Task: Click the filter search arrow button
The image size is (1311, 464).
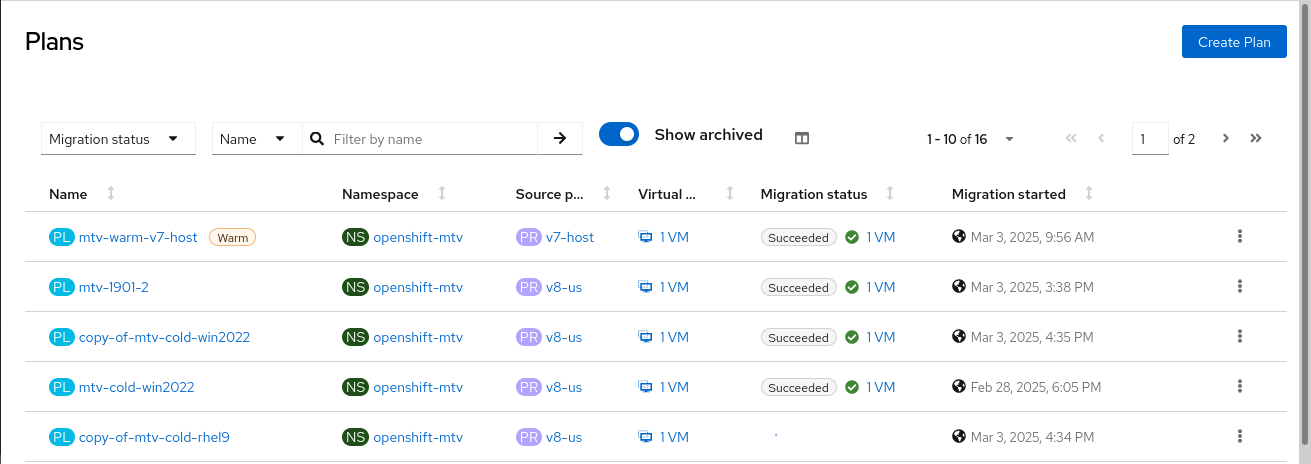Action: 560,139
